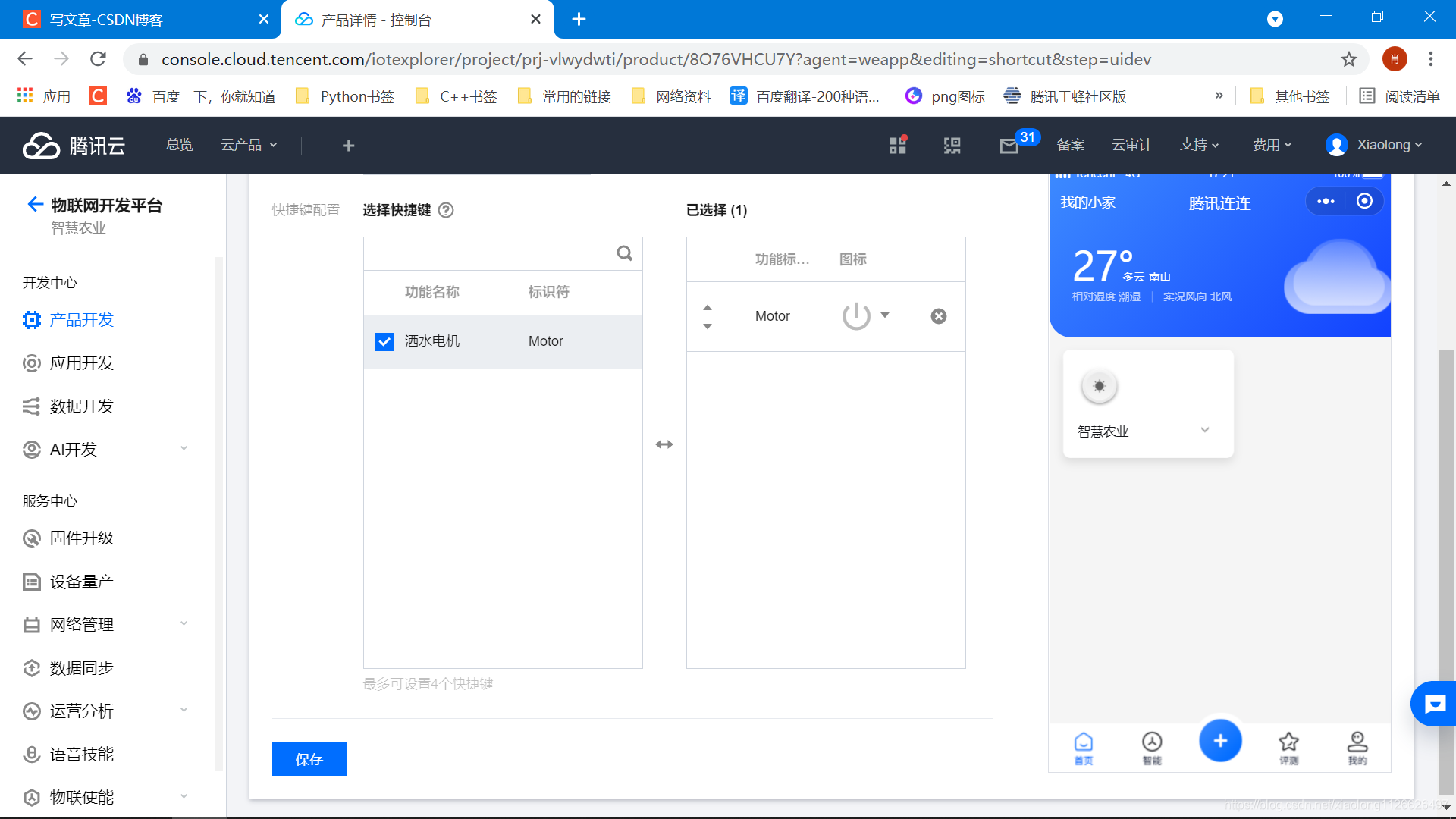
Task: Bookmark this page with the star icon
Action: pyautogui.click(x=1348, y=59)
